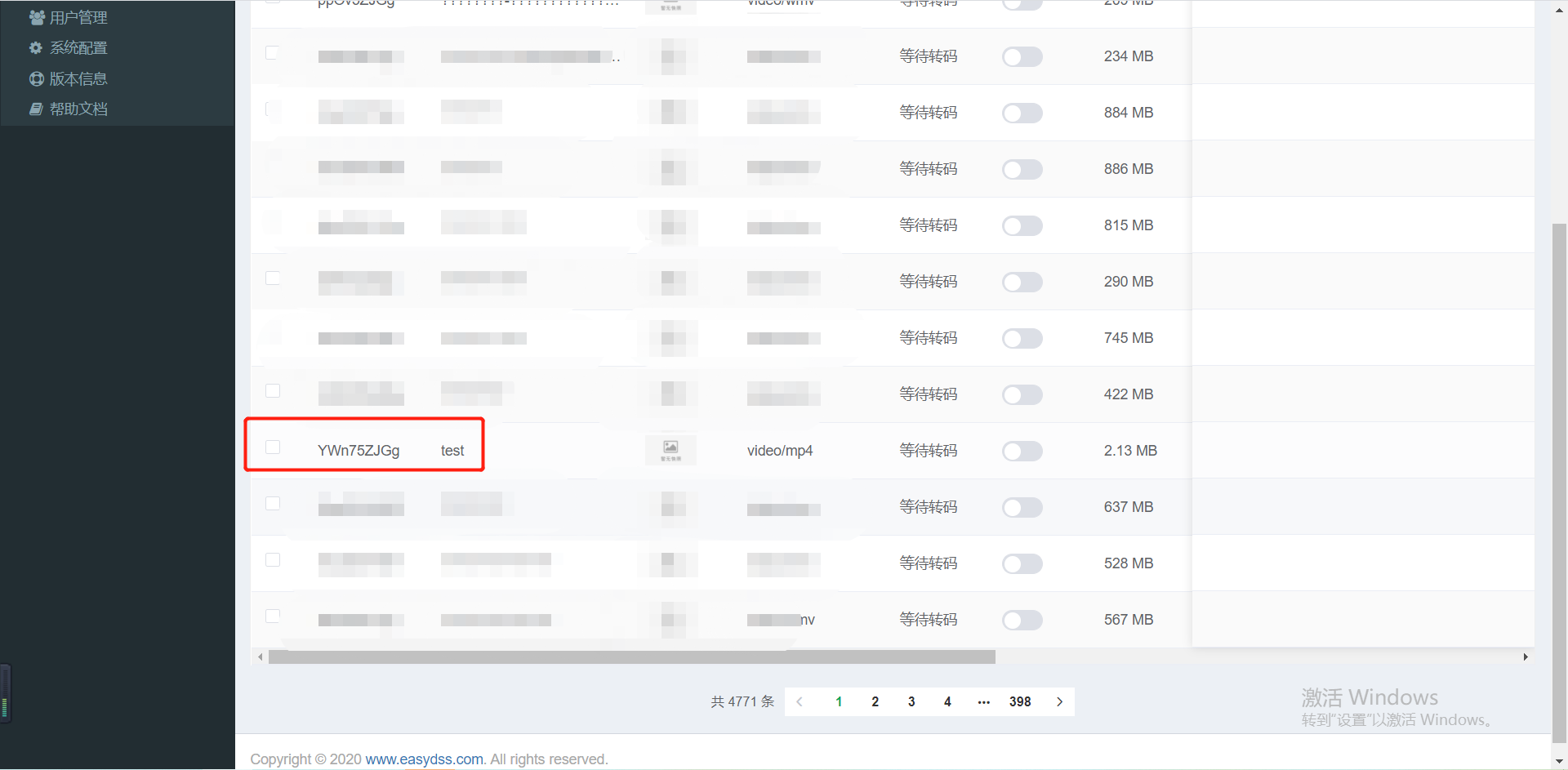Click the page scroll down arrow
The image size is (1568, 770).
point(1559,761)
